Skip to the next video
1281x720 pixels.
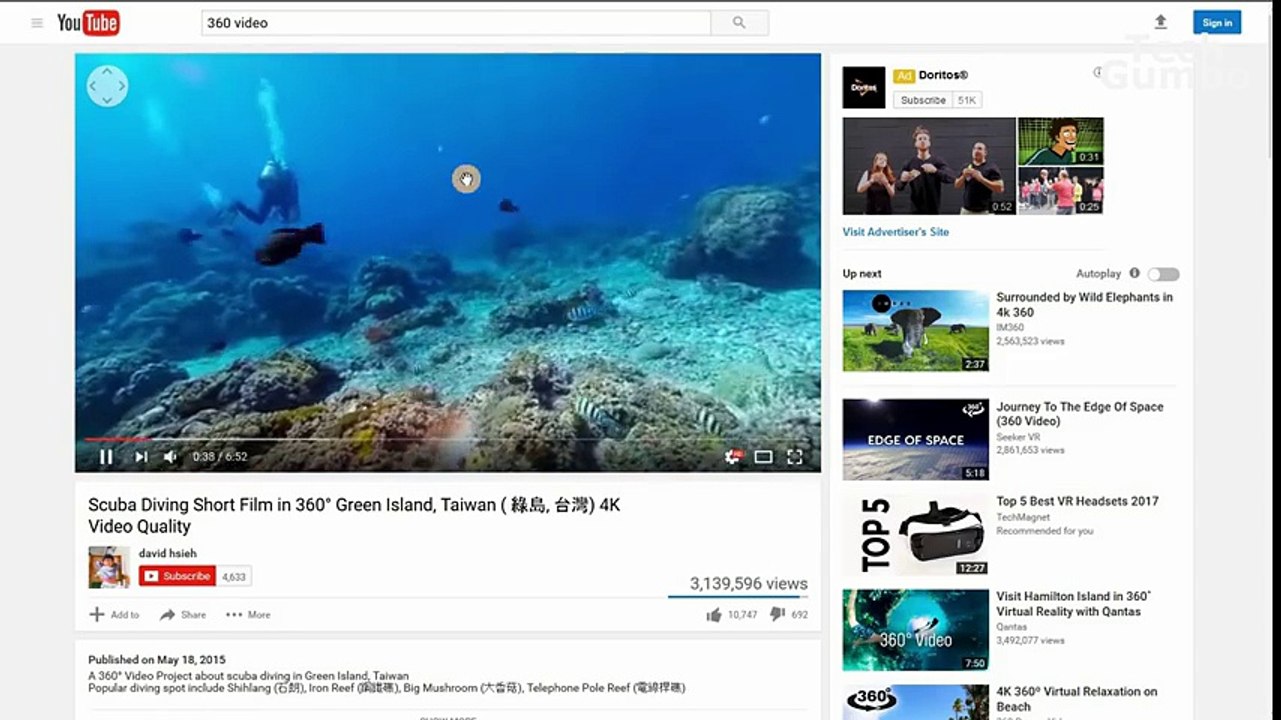click(141, 457)
